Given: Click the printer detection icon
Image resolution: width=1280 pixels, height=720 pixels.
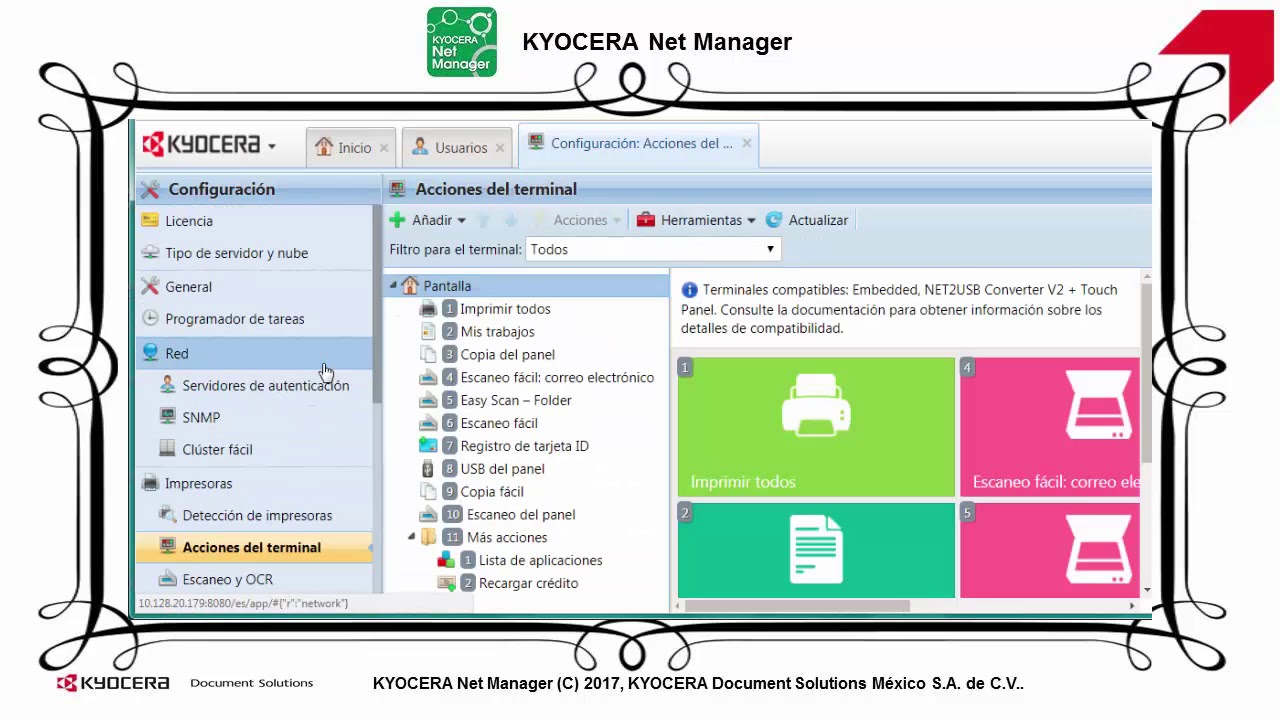Looking at the screenshot, I should coord(167,514).
